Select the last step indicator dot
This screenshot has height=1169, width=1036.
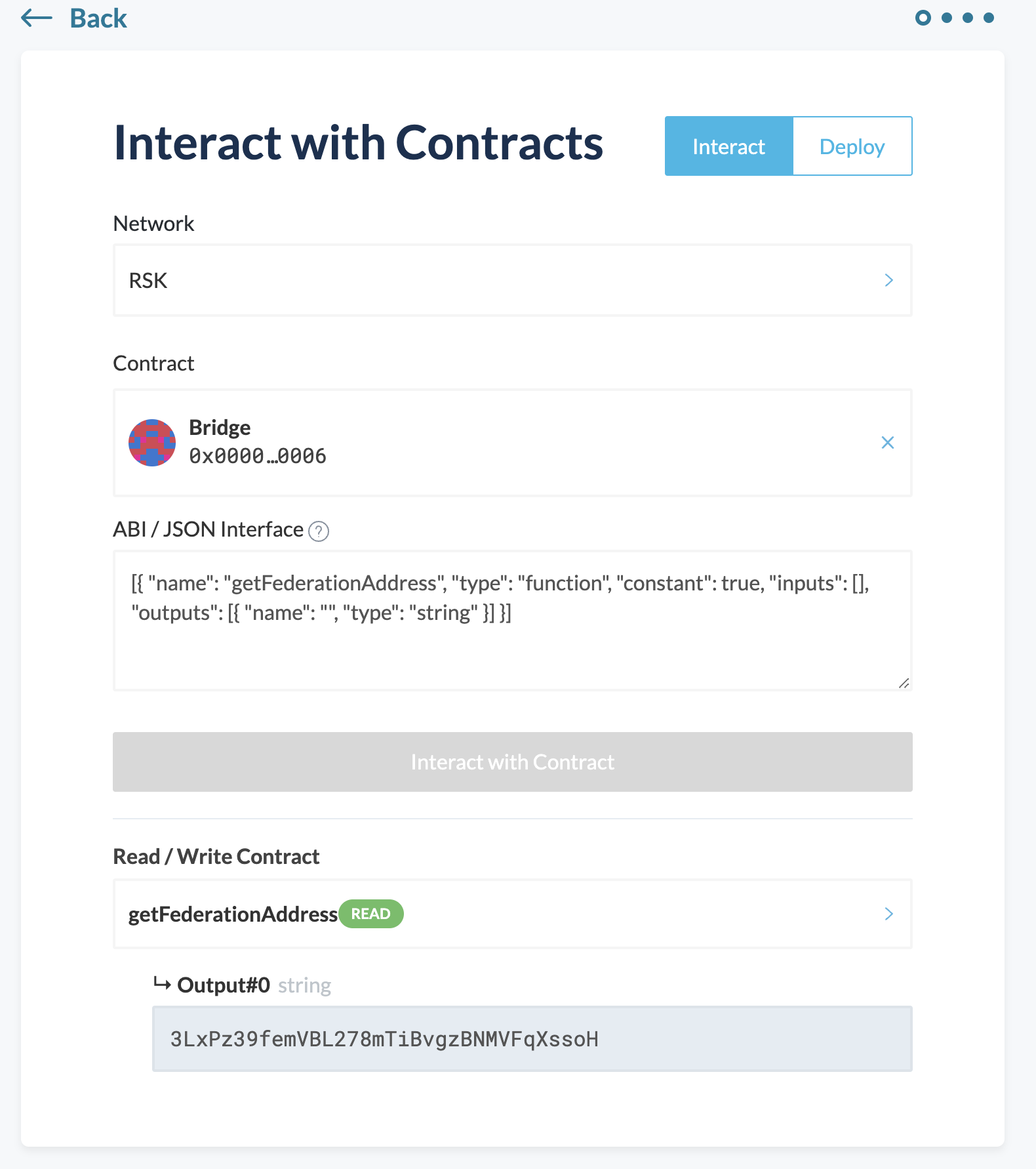click(x=989, y=18)
